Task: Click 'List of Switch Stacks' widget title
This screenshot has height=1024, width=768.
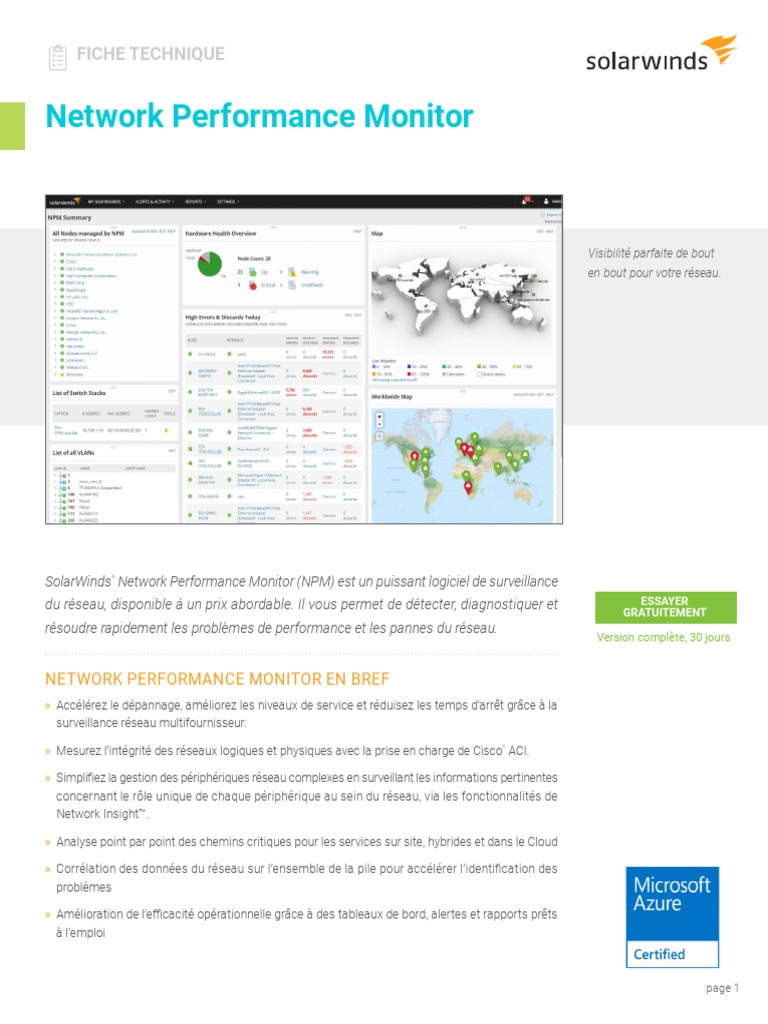Action: (x=79, y=393)
